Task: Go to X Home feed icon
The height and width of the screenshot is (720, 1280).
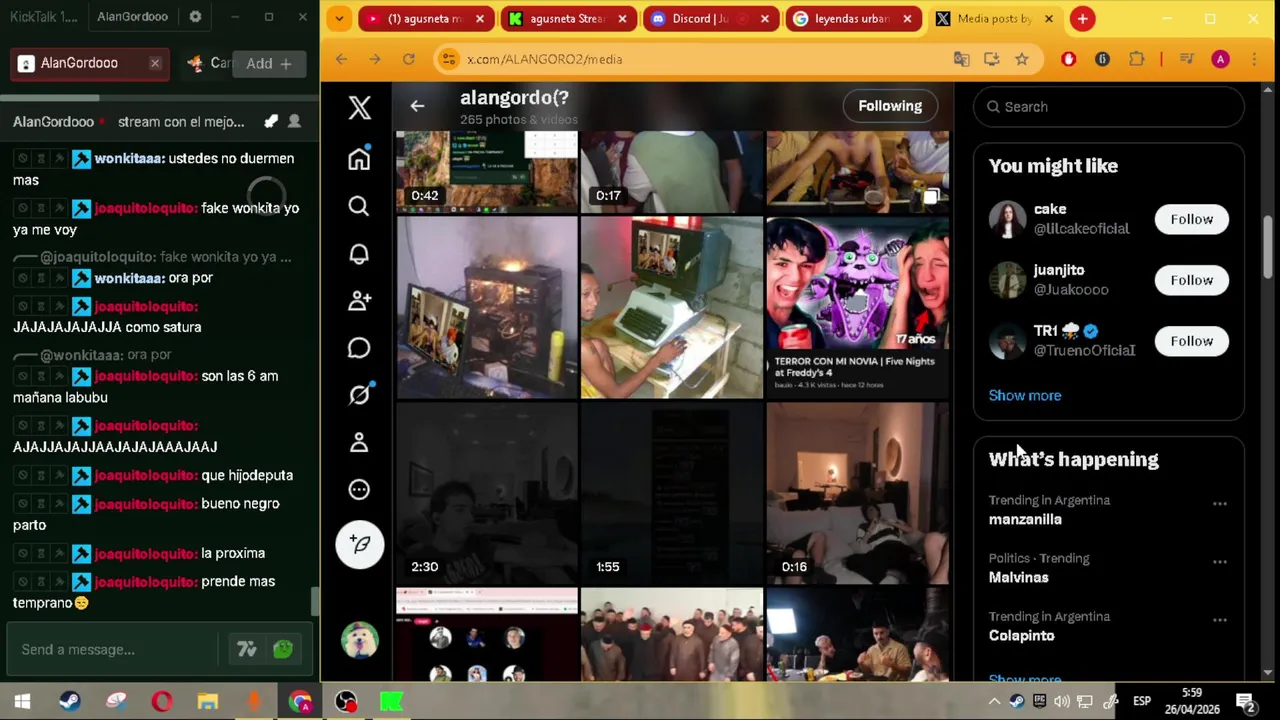Action: point(359,158)
